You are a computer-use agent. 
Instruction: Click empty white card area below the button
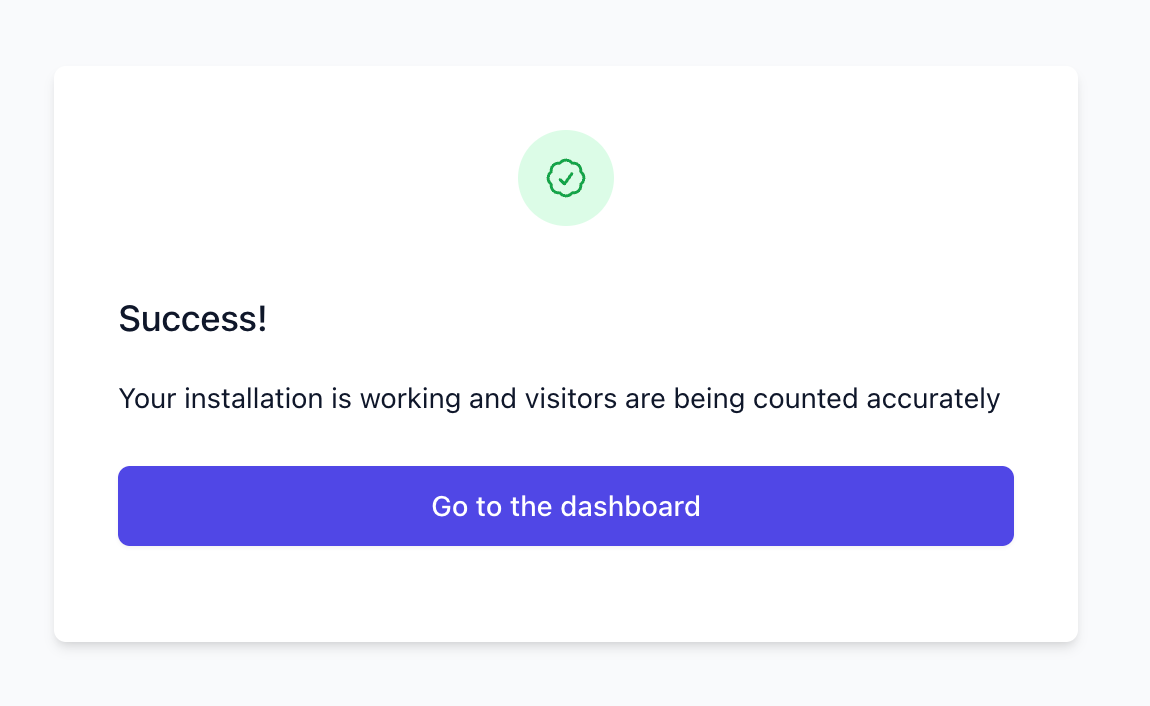565,592
